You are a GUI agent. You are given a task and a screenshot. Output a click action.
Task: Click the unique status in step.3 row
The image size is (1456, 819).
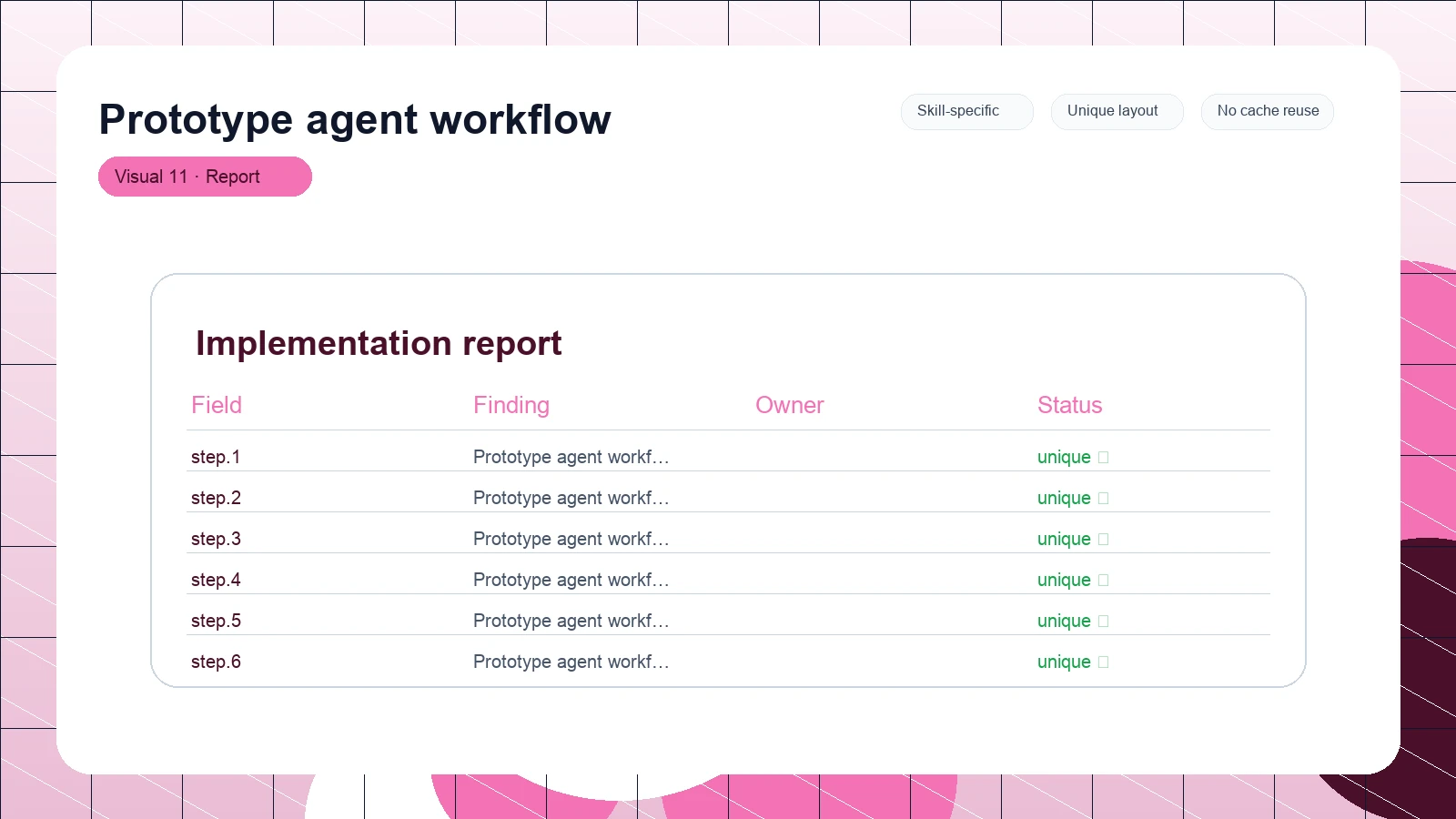pos(1064,539)
